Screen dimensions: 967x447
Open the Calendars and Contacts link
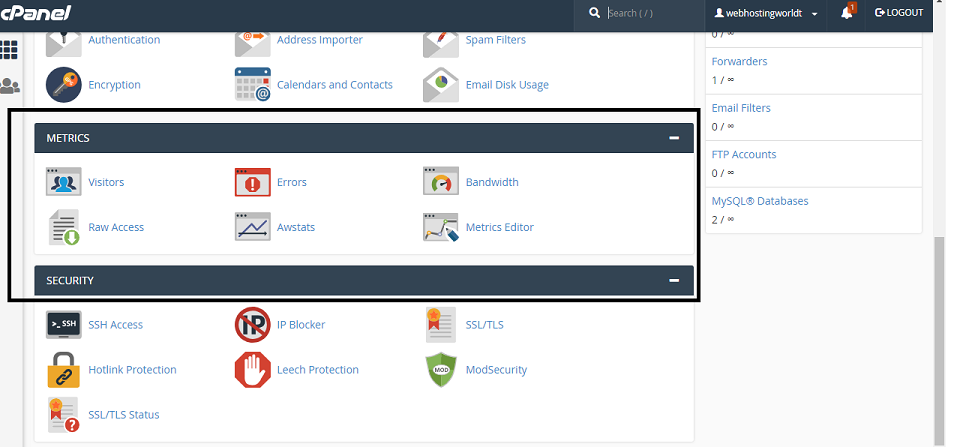tap(335, 84)
